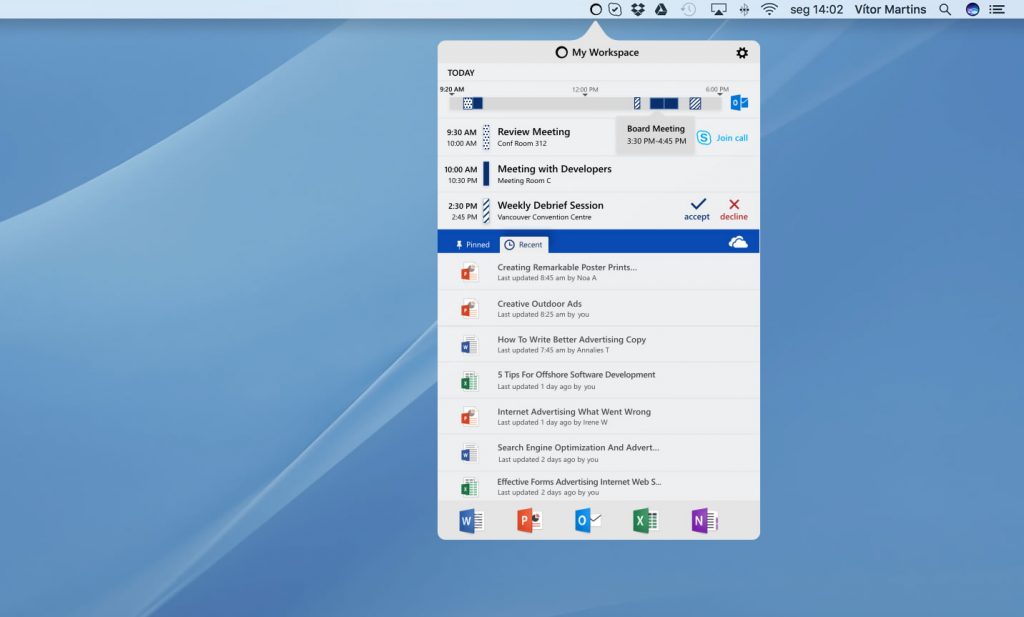The height and width of the screenshot is (617, 1024).
Task: Select the Board Meeting block on the timeline
Action: pyautogui.click(x=664, y=103)
